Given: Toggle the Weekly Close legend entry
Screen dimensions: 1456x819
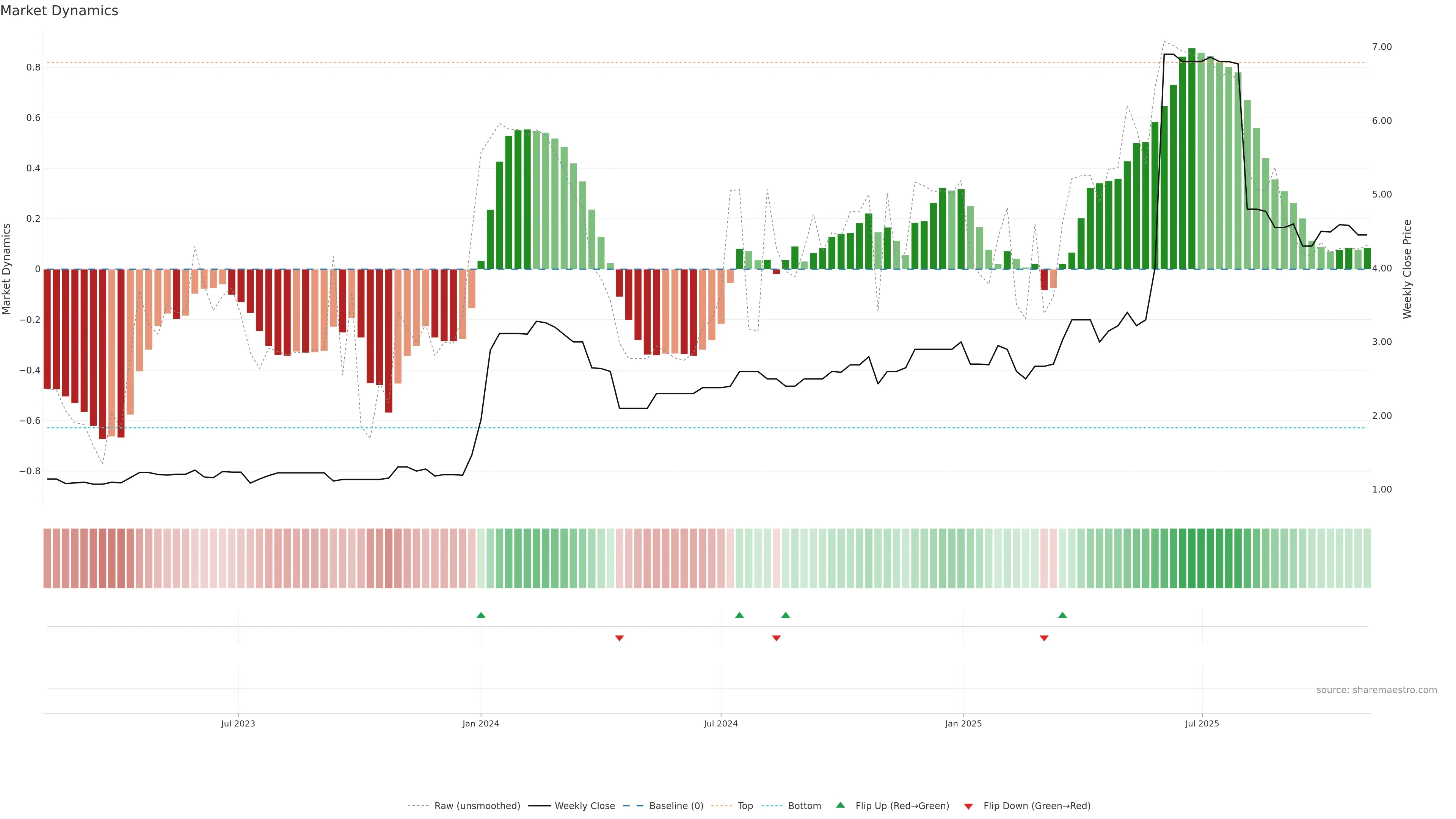Looking at the screenshot, I should click(584, 806).
